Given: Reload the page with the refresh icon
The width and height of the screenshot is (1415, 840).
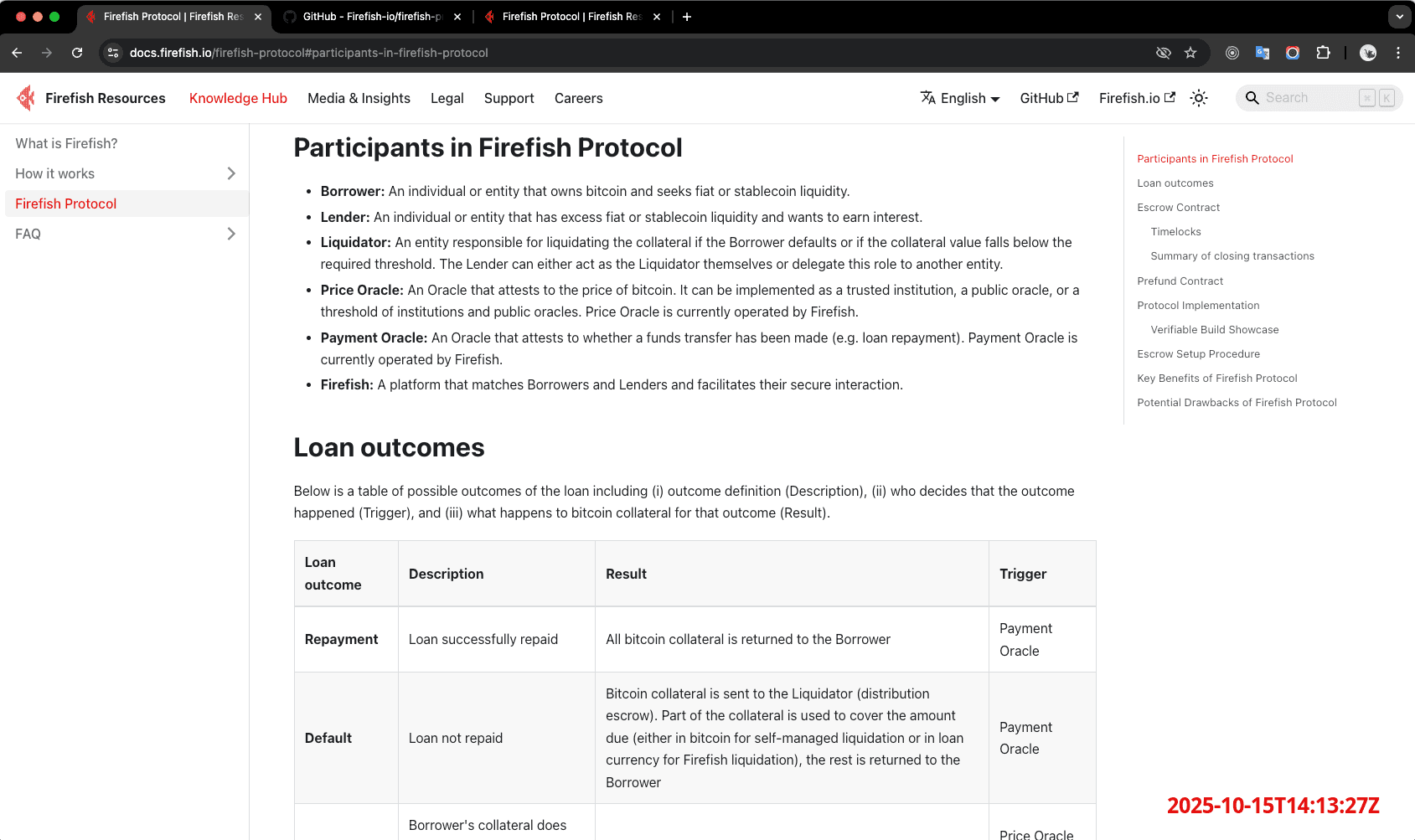Looking at the screenshot, I should 77,52.
